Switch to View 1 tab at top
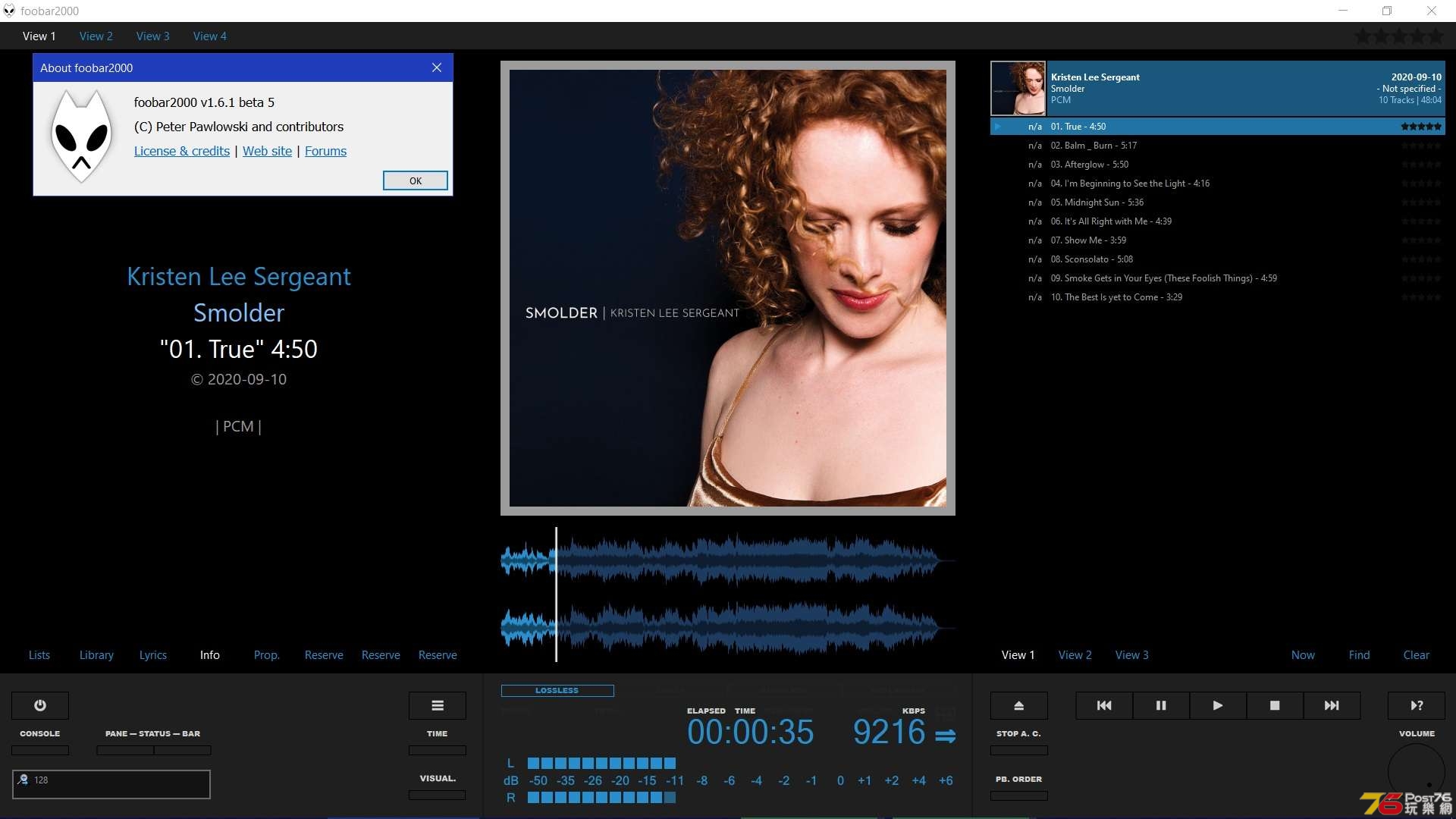1456x819 pixels. tap(39, 36)
